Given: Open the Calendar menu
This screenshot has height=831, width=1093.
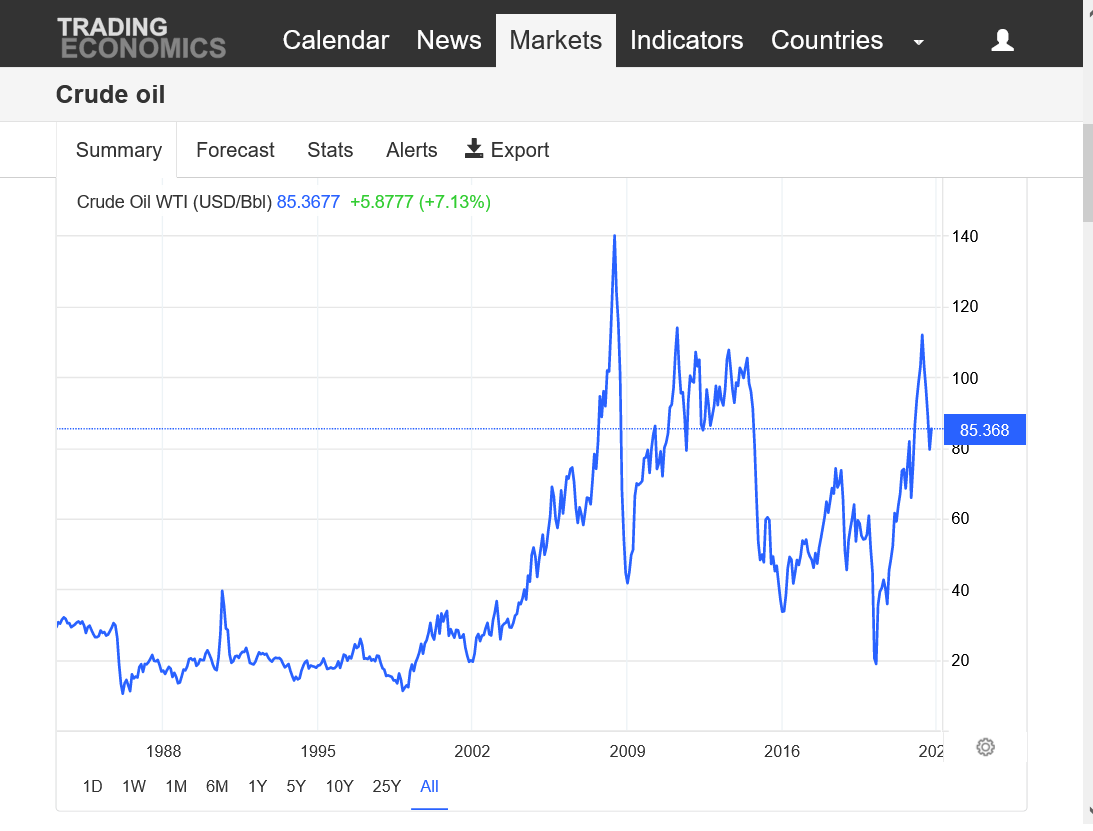Looking at the screenshot, I should click(x=335, y=40).
